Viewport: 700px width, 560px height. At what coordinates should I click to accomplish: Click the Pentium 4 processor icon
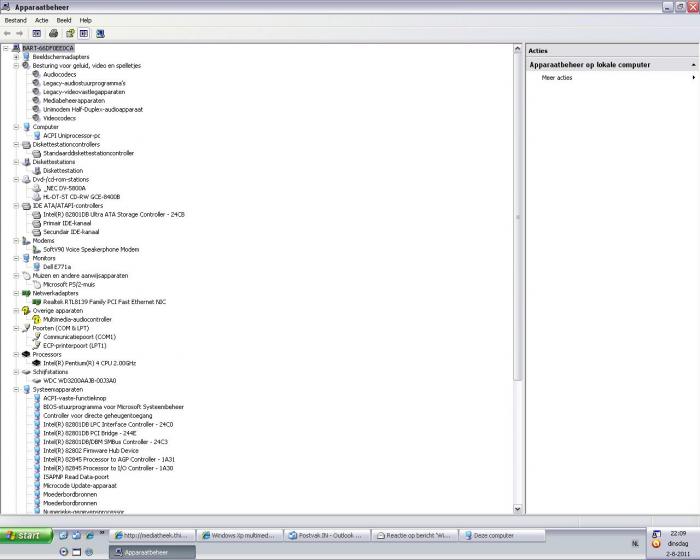37,363
